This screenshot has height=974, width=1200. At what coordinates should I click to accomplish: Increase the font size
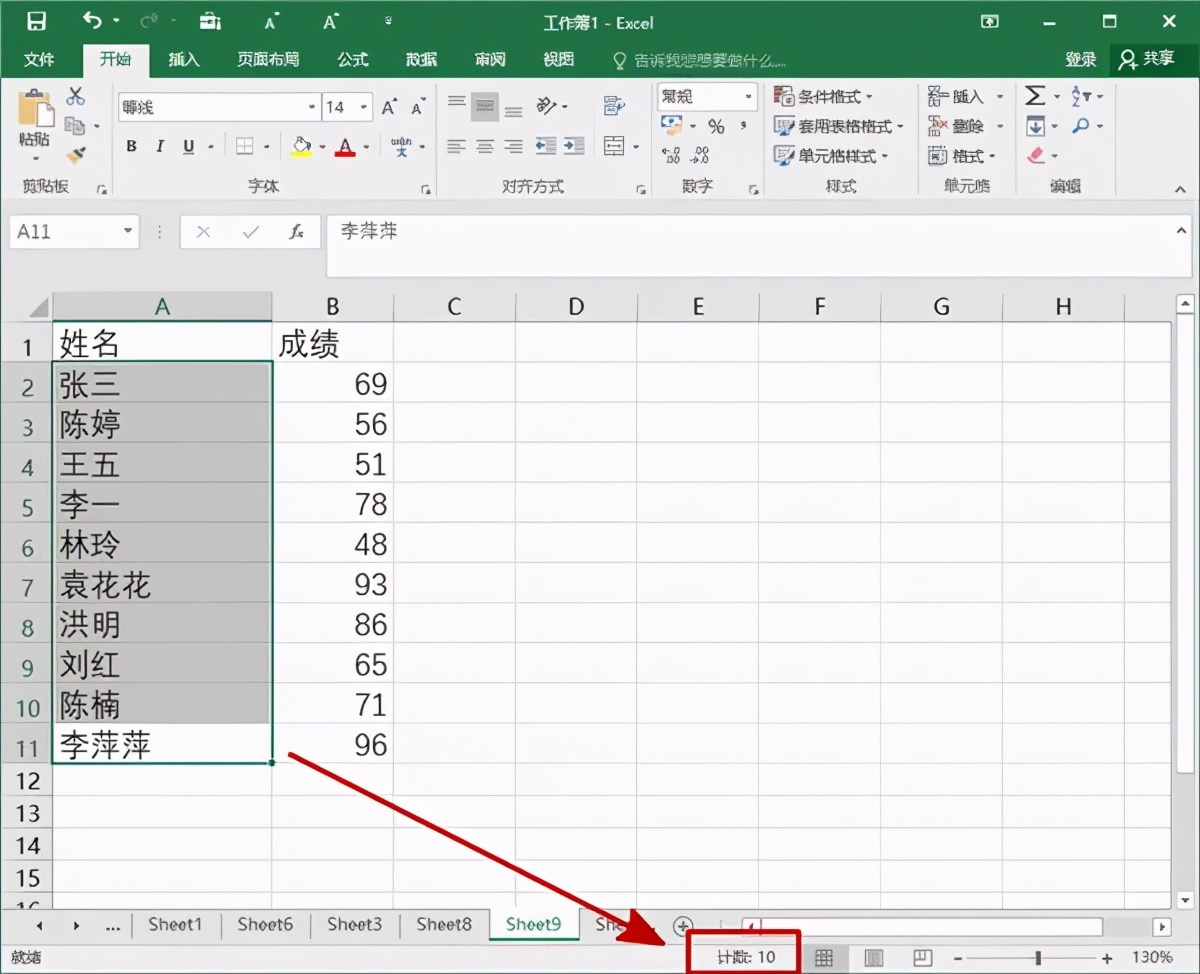pyautogui.click(x=389, y=107)
